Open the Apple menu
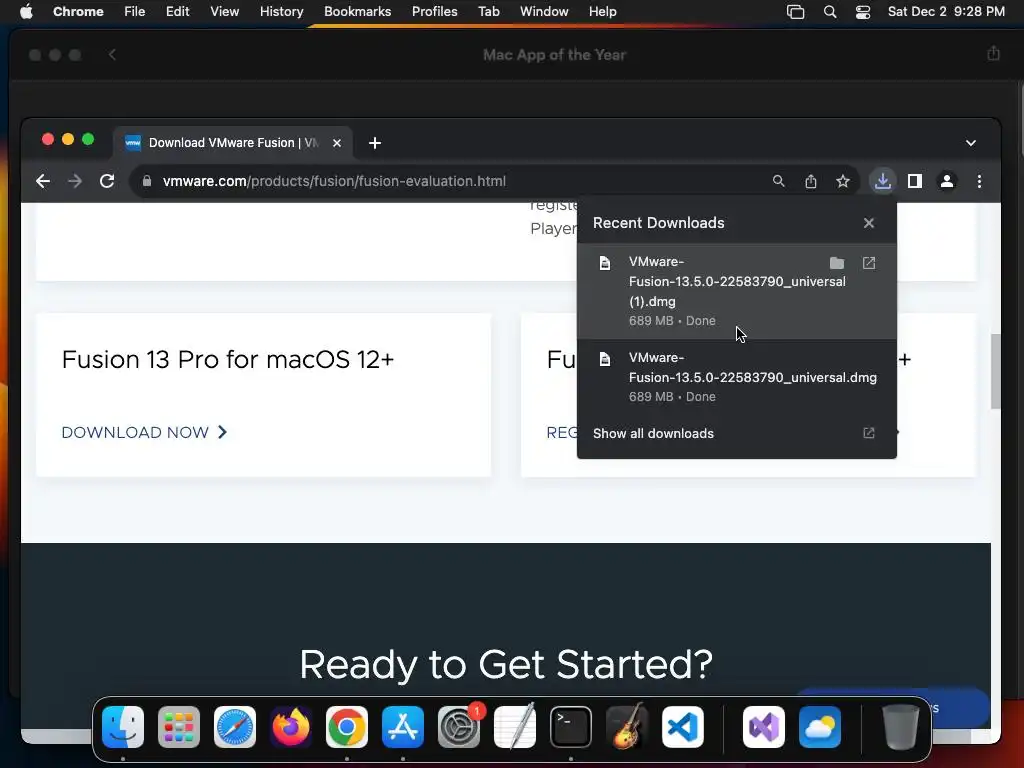Screen dimensions: 1024x768 point(26,12)
